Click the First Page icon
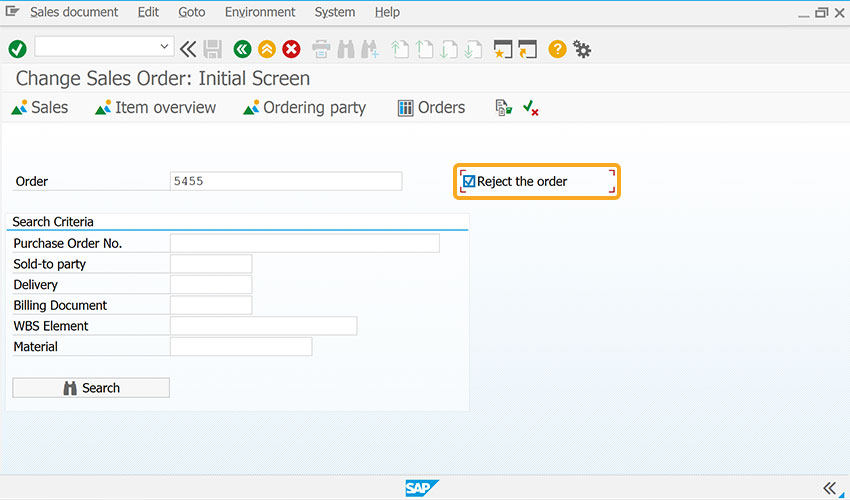Screen dimensions: 850x500 tap(400, 49)
